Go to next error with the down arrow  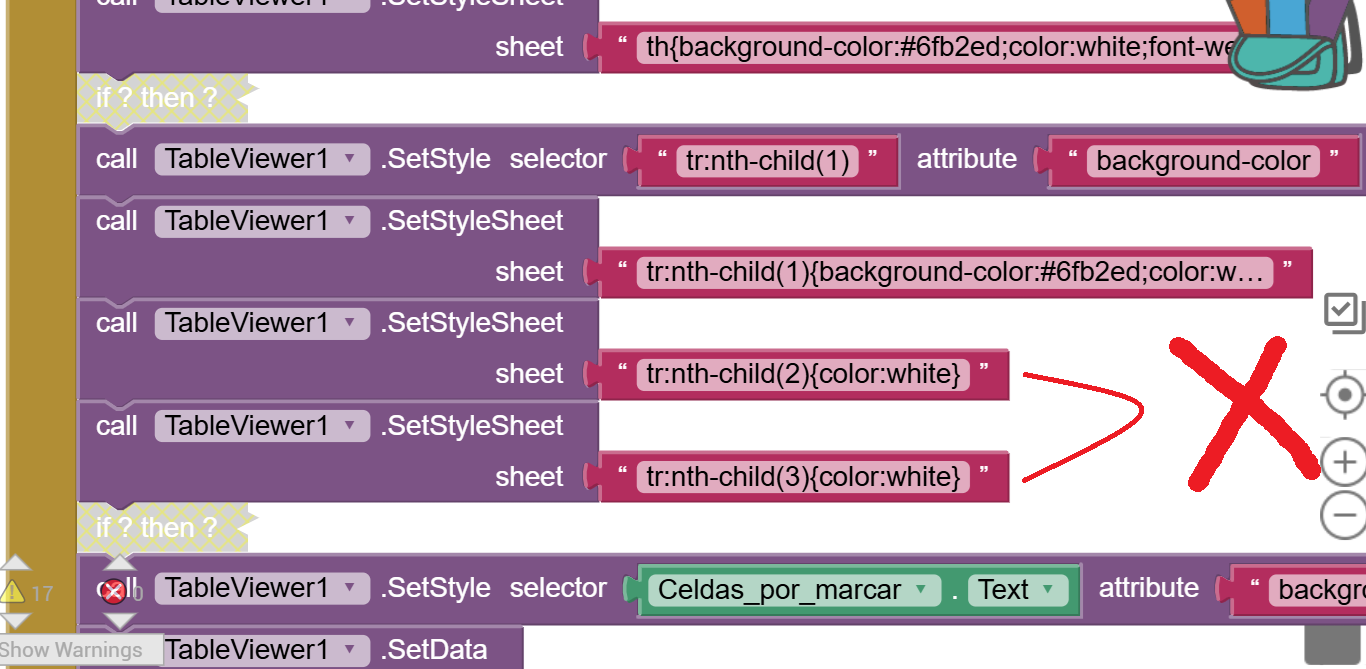pyautogui.click(x=118, y=622)
